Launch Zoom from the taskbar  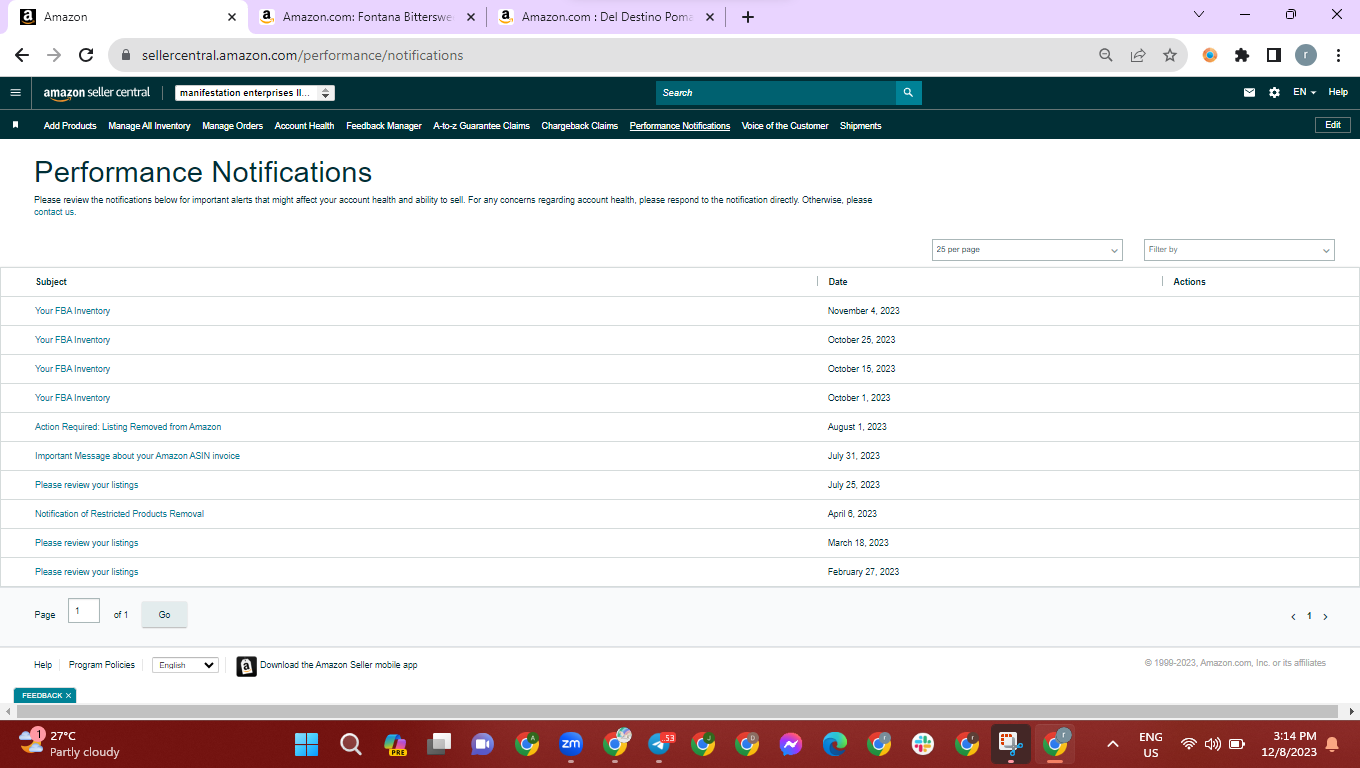tap(571, 744)
